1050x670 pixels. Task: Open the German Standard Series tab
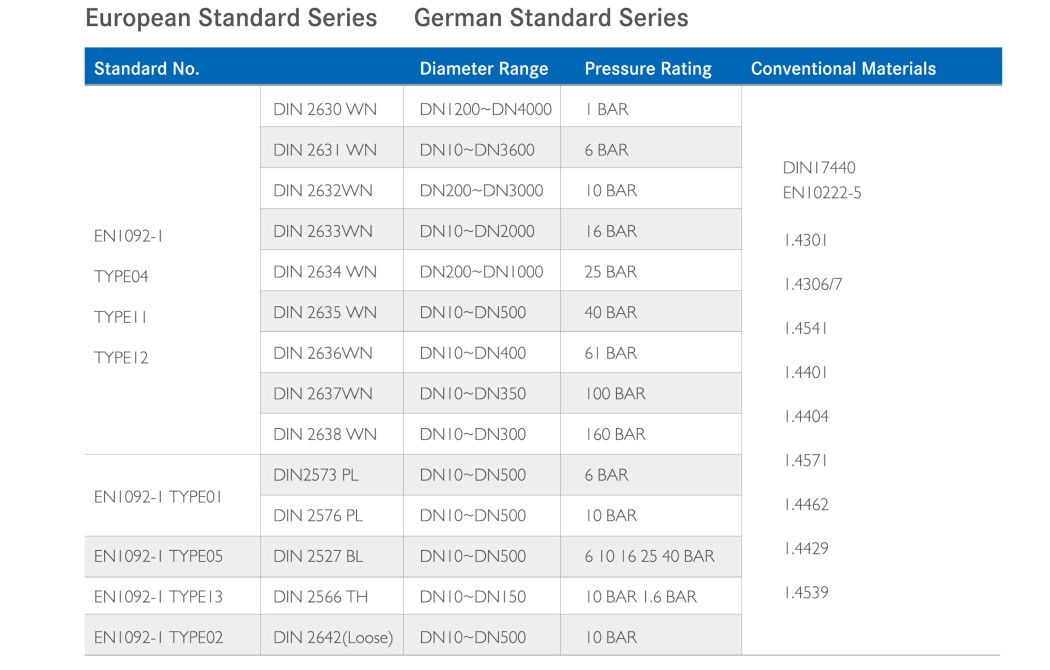pyautogui.click(x=551, y=18)
